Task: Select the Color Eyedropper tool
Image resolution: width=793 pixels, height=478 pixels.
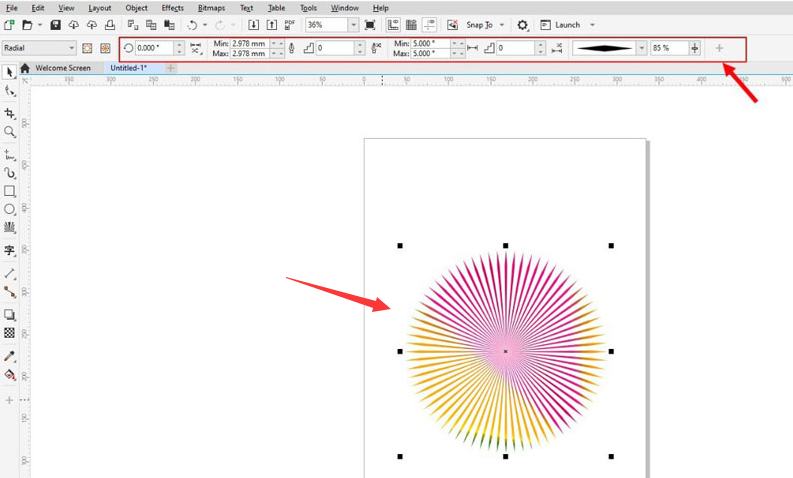Action: 9,356
